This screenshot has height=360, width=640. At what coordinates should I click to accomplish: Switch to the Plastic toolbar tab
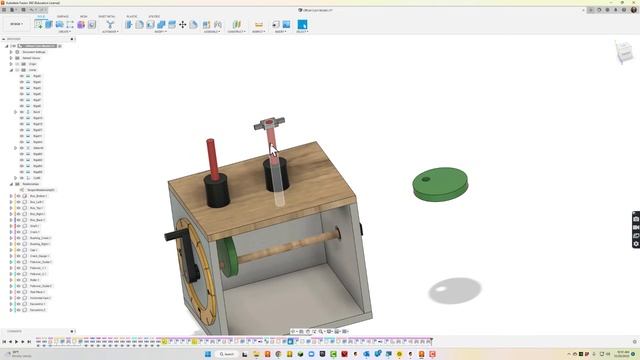pos(132,17)
